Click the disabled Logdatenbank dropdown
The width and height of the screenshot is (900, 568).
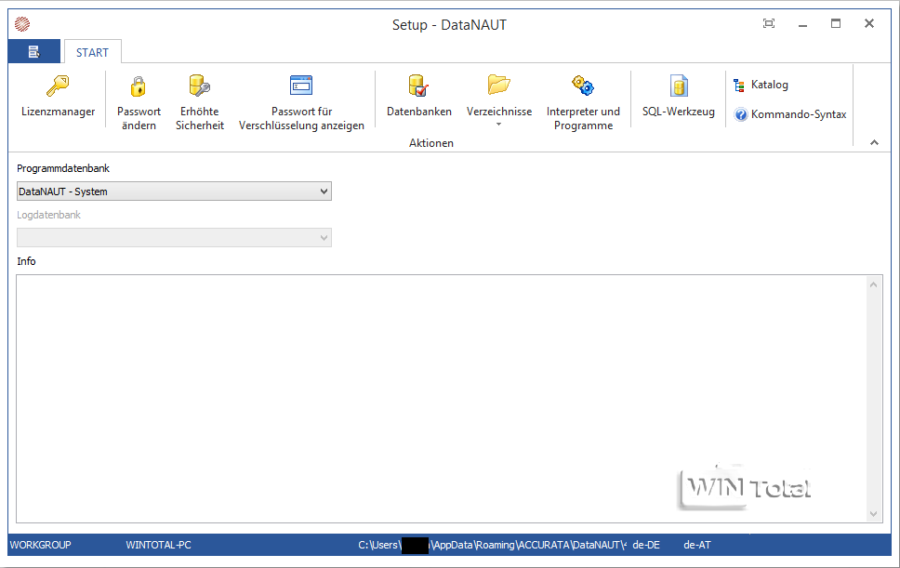pyautogui.click(x=174, y=238)
